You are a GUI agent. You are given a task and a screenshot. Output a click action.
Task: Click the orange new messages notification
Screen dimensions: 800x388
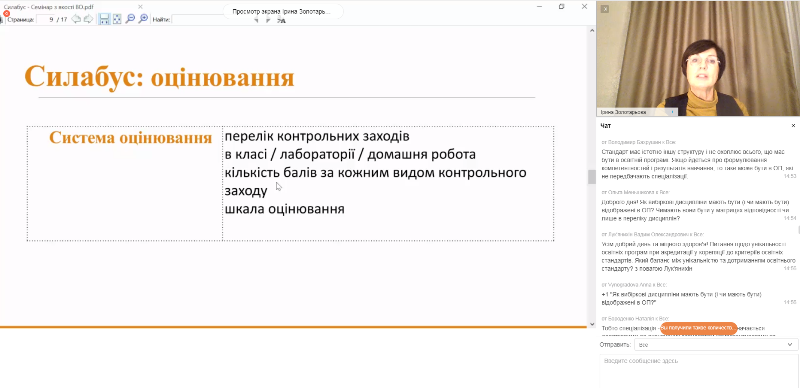click(698, 328)
